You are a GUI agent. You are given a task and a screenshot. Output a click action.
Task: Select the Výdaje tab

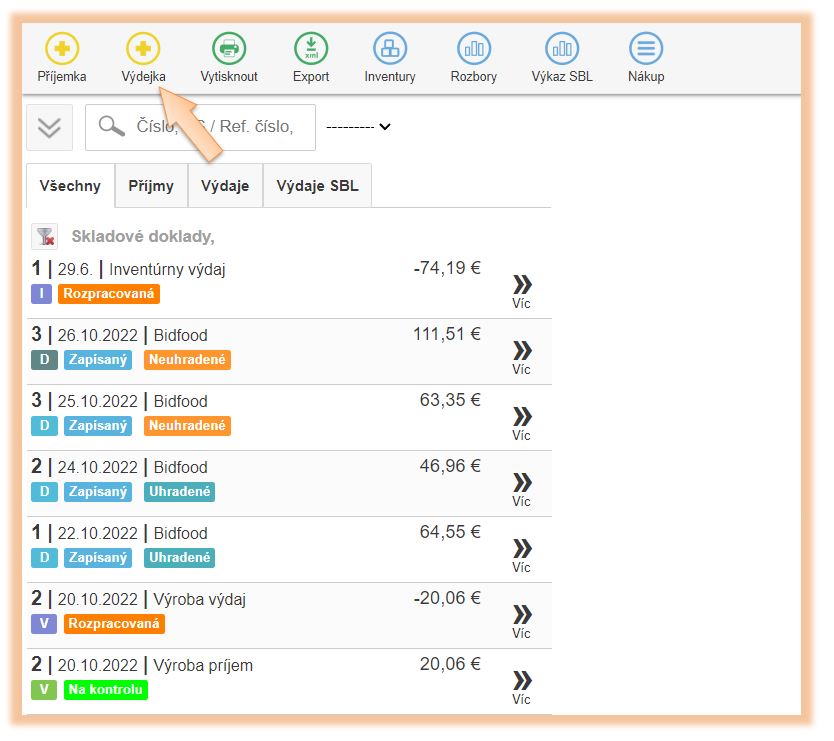pyautogui.click(x=225, y=186)
